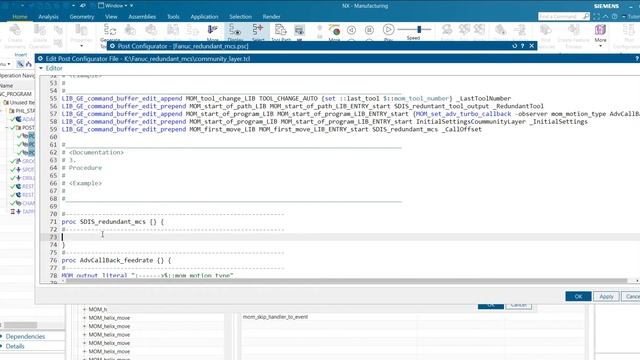The image size is (640, 360).
Task: Switch to the Tools ribbon tab
Action: [173, 17]
